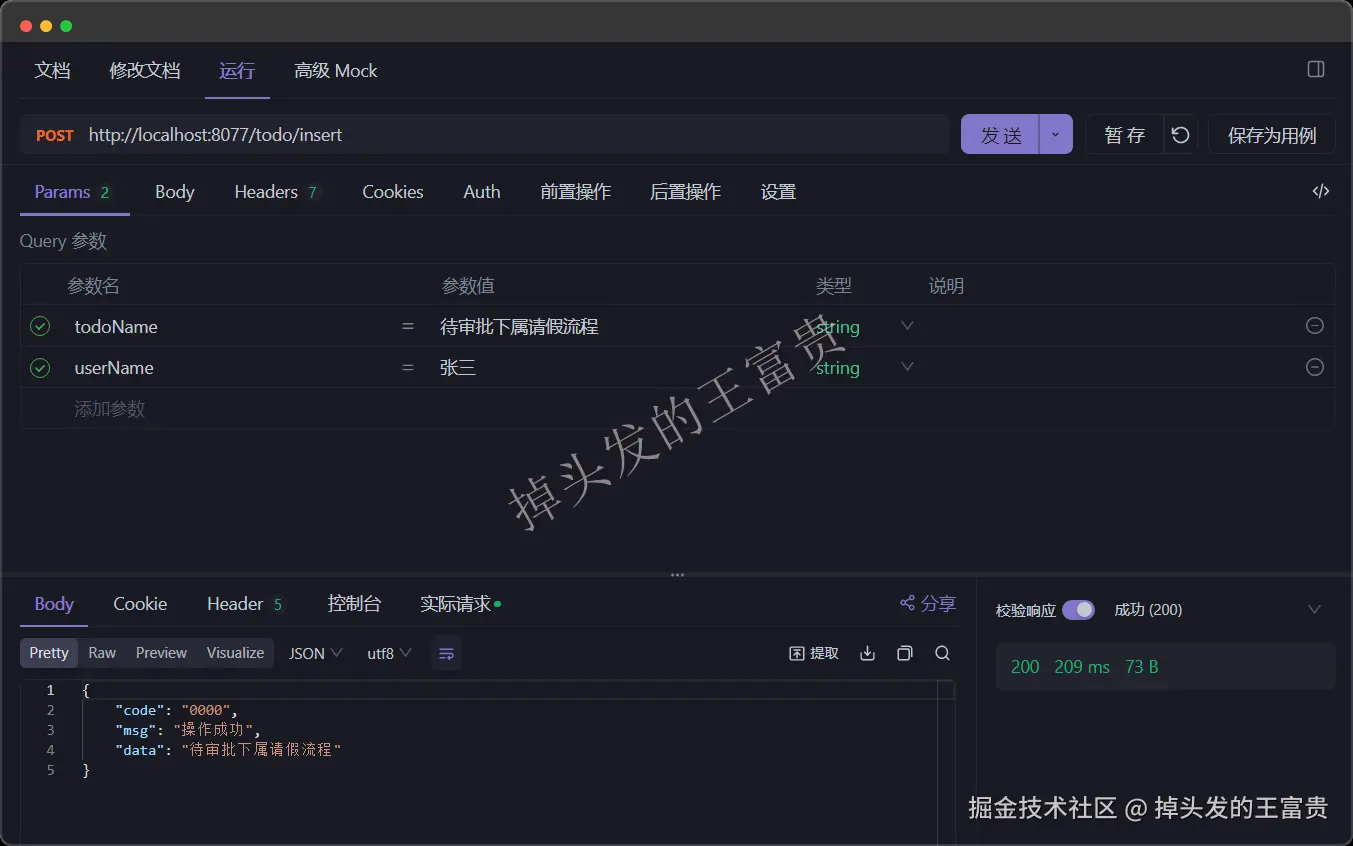Toggle the right sidebar panel icon
Image resolution: width=1353 pixels, height=846 pixels.
tap(1316, 70)
